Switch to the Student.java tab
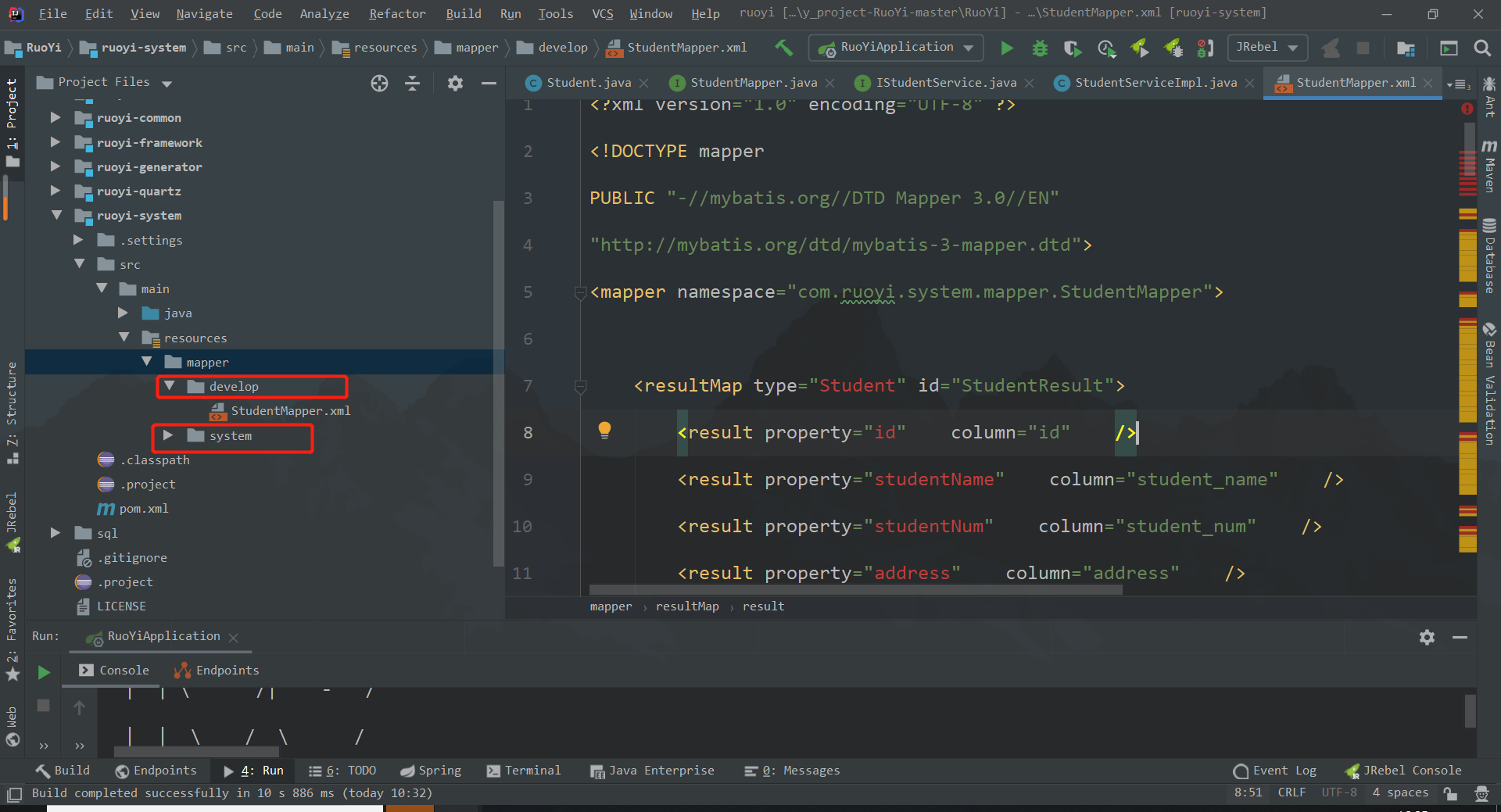 [588, 83]
